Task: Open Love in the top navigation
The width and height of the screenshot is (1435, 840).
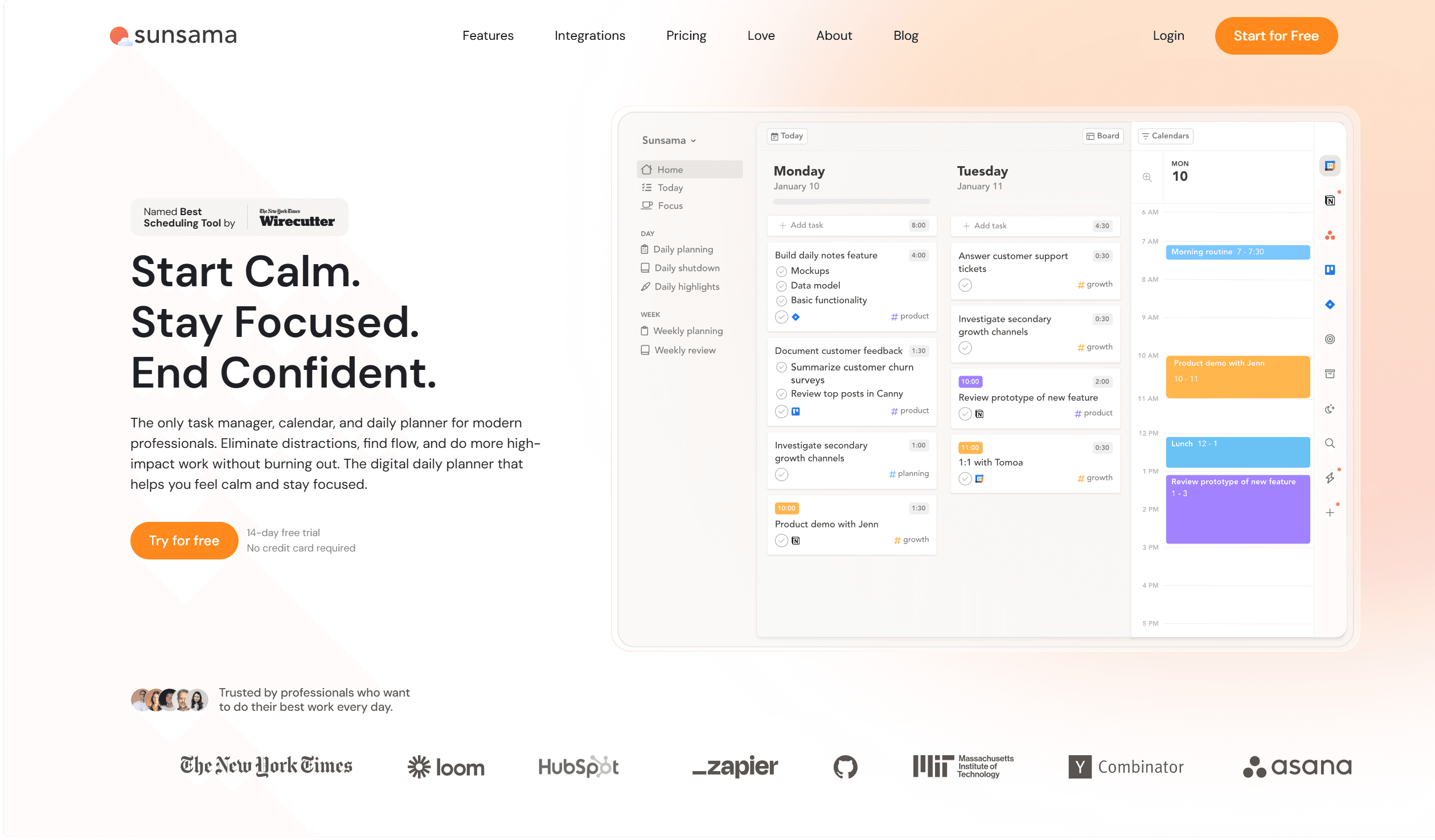Action: (x=761, y=36)
